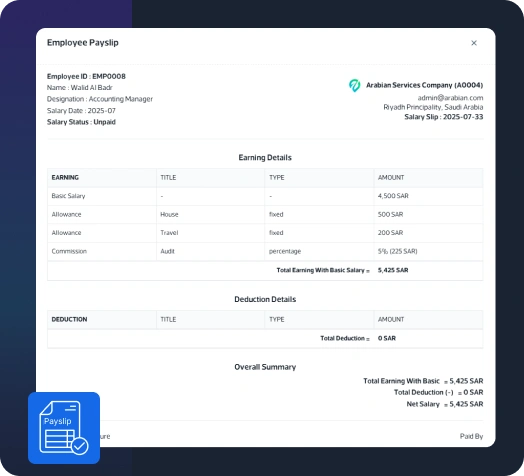Click the EARNING column header
The width and height of the screenshot is (524, 476).
point(65,177)
